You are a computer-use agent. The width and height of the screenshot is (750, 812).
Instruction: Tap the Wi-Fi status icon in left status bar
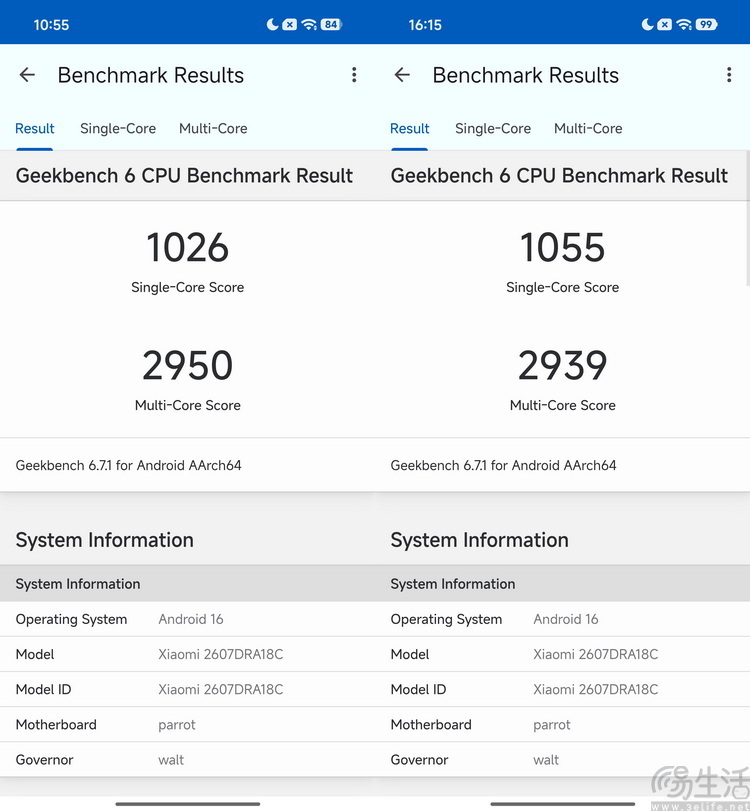(x=309, y=24)
